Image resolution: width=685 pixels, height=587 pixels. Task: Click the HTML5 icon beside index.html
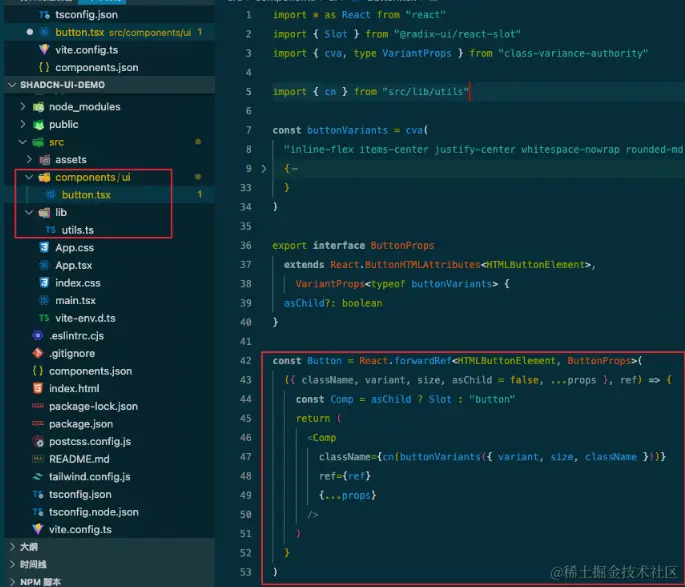38,388
